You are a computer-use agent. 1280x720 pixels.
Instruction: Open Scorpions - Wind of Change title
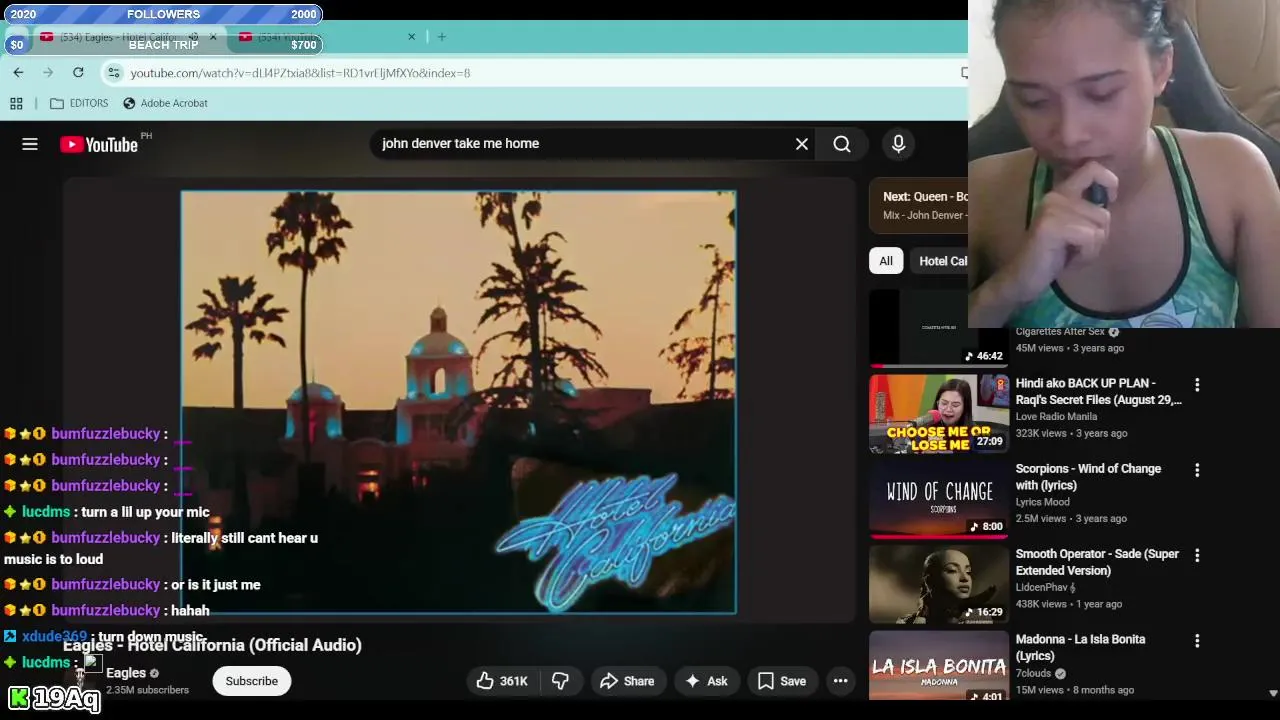click(1088, 477)
